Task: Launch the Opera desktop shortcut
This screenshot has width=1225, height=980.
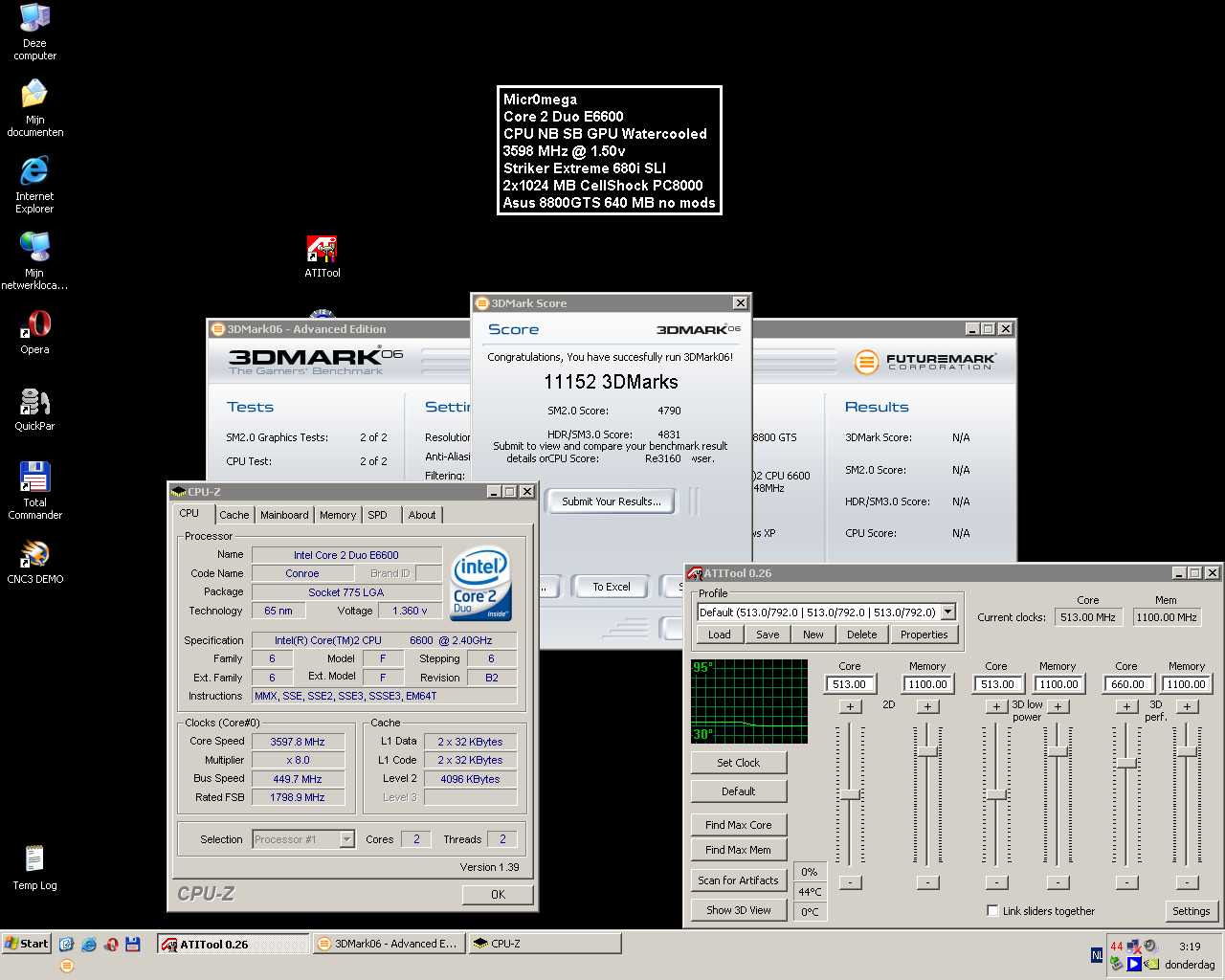Action: click(x=34, y=332)
